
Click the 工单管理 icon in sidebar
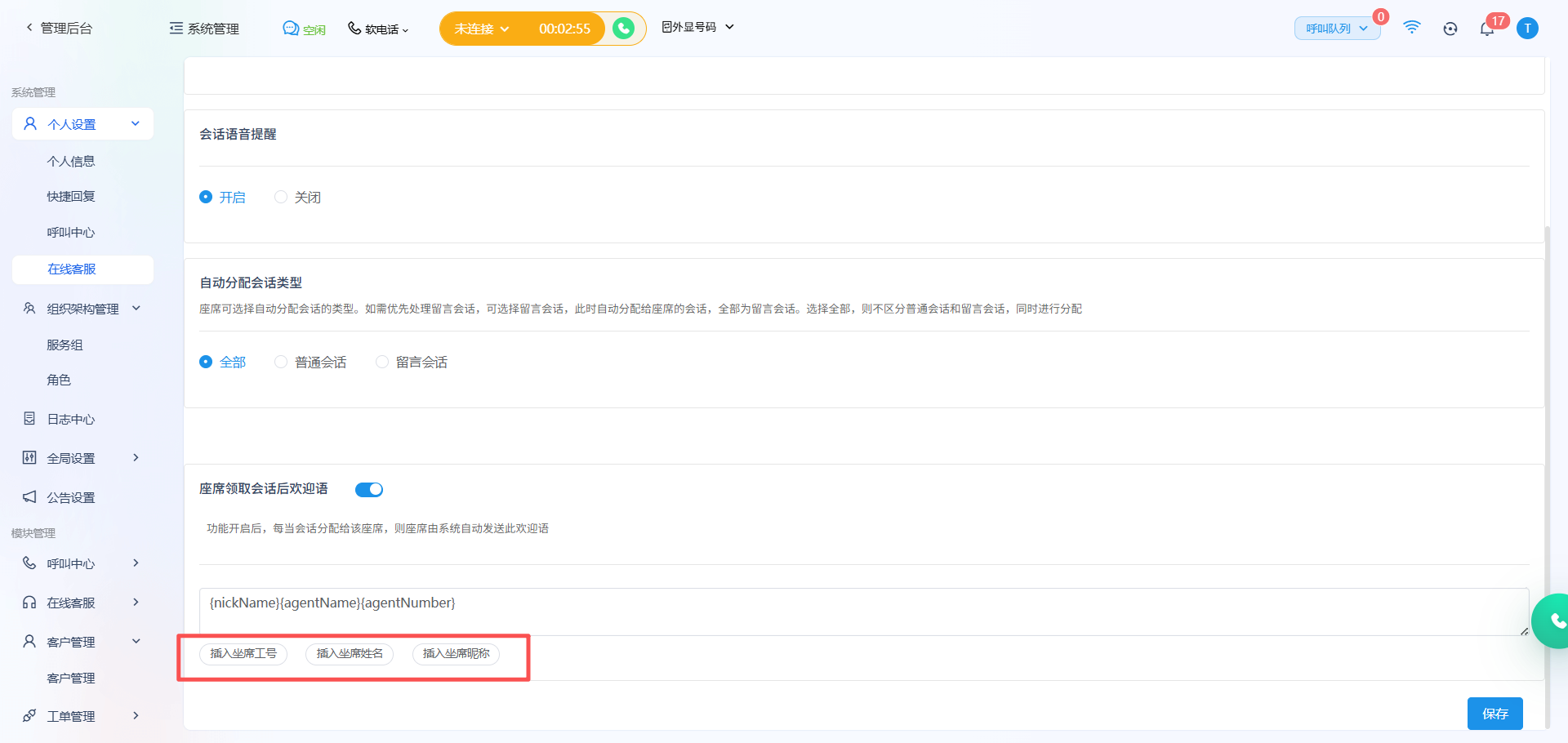pos(29,716)
